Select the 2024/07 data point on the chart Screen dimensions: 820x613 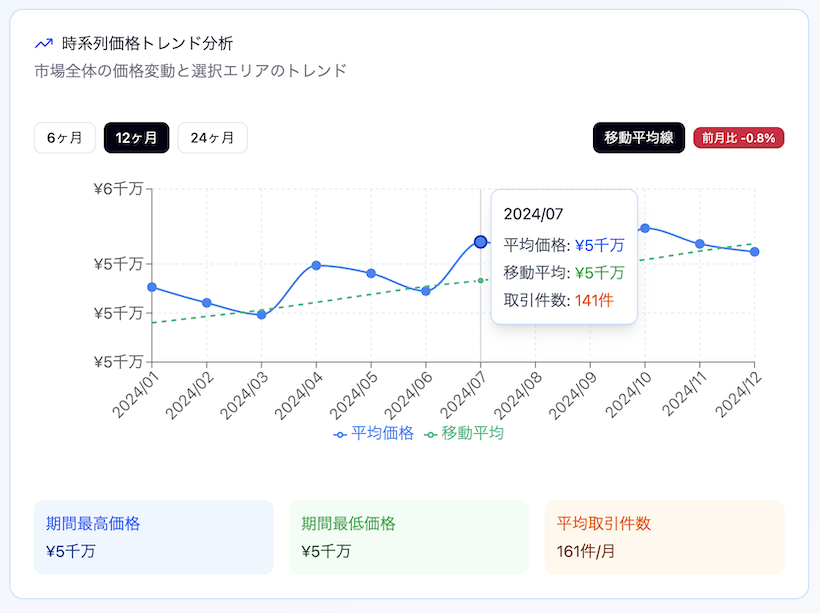[480, 241]
